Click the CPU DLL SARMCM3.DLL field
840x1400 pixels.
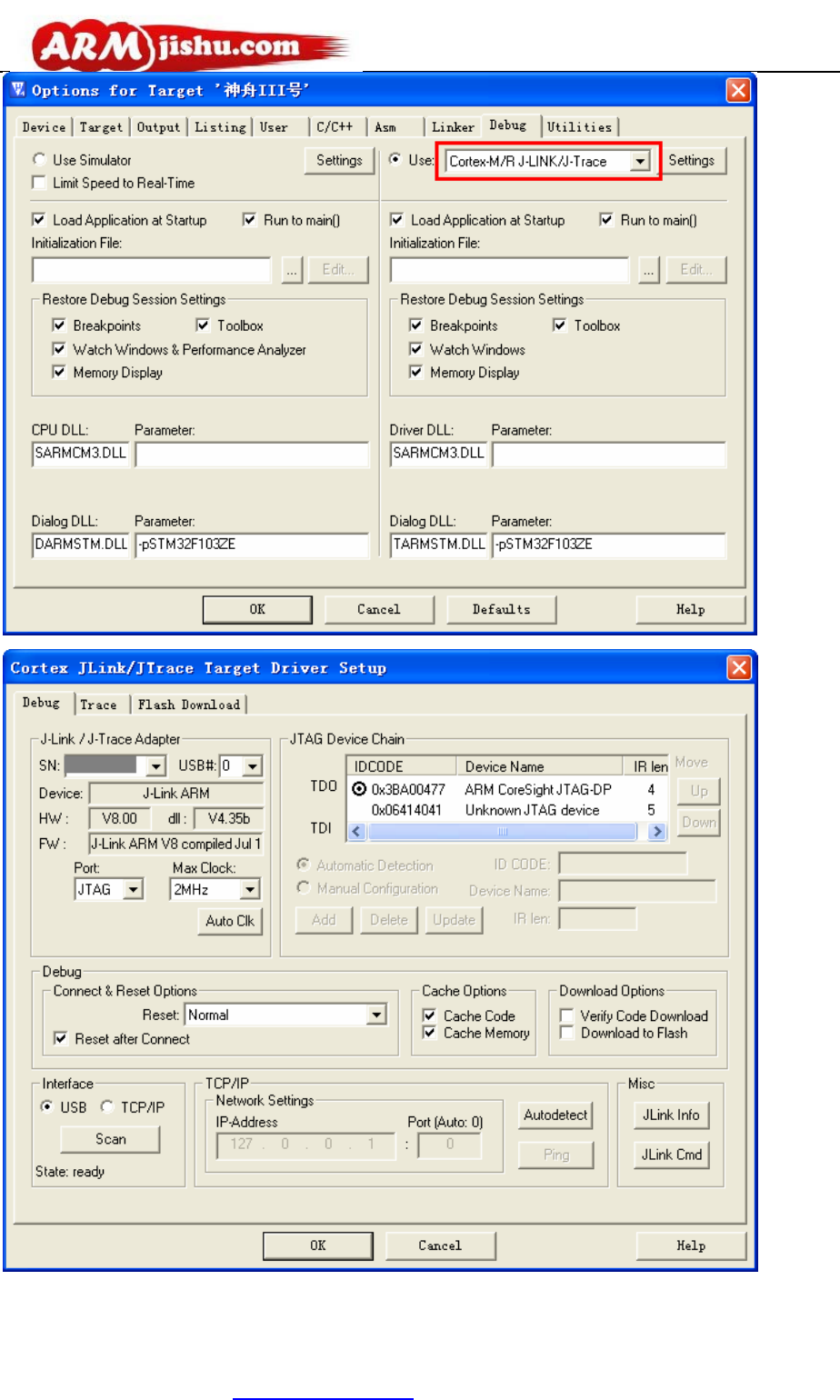pos(81,453)
